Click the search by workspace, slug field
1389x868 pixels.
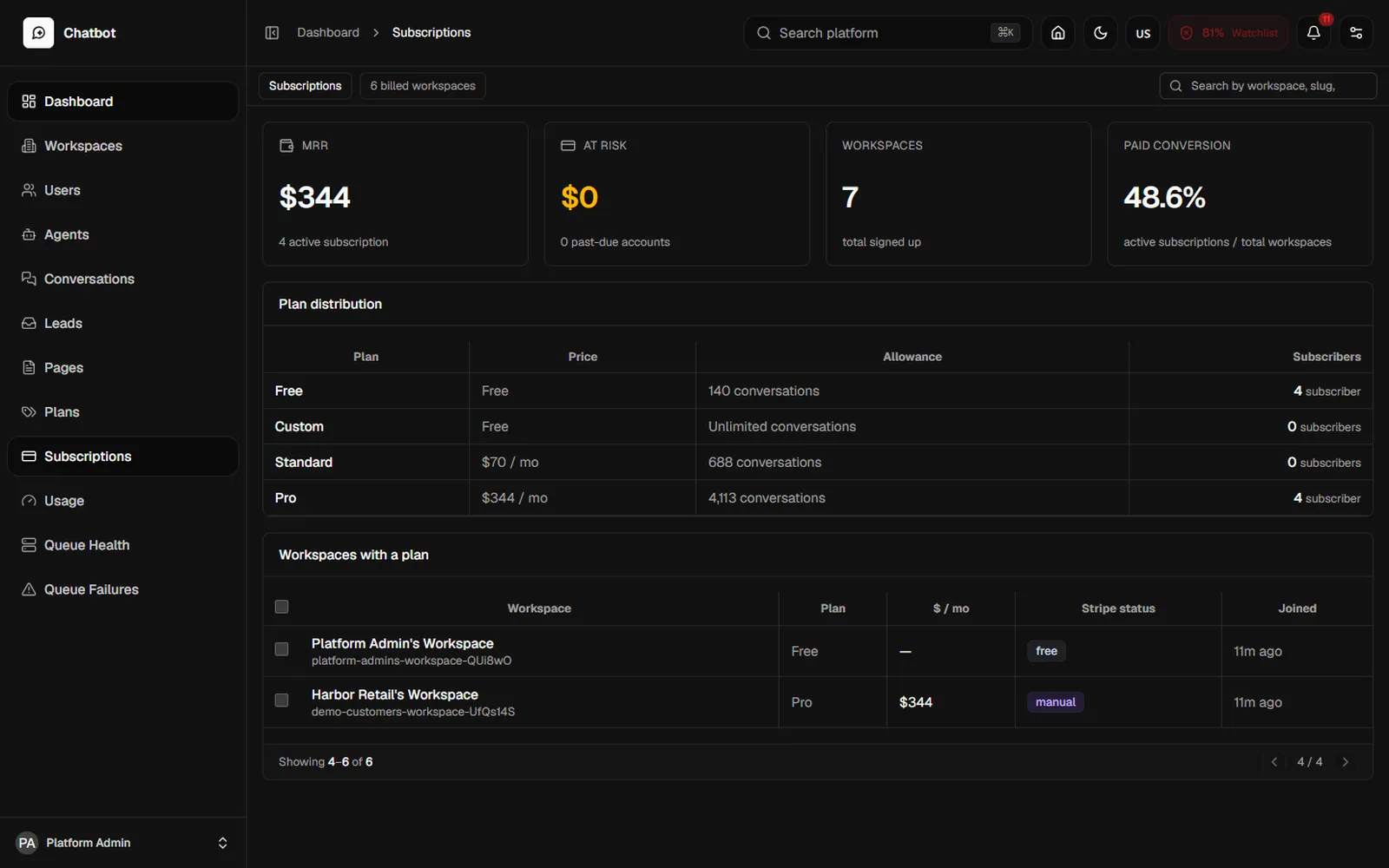point(1267,86)
